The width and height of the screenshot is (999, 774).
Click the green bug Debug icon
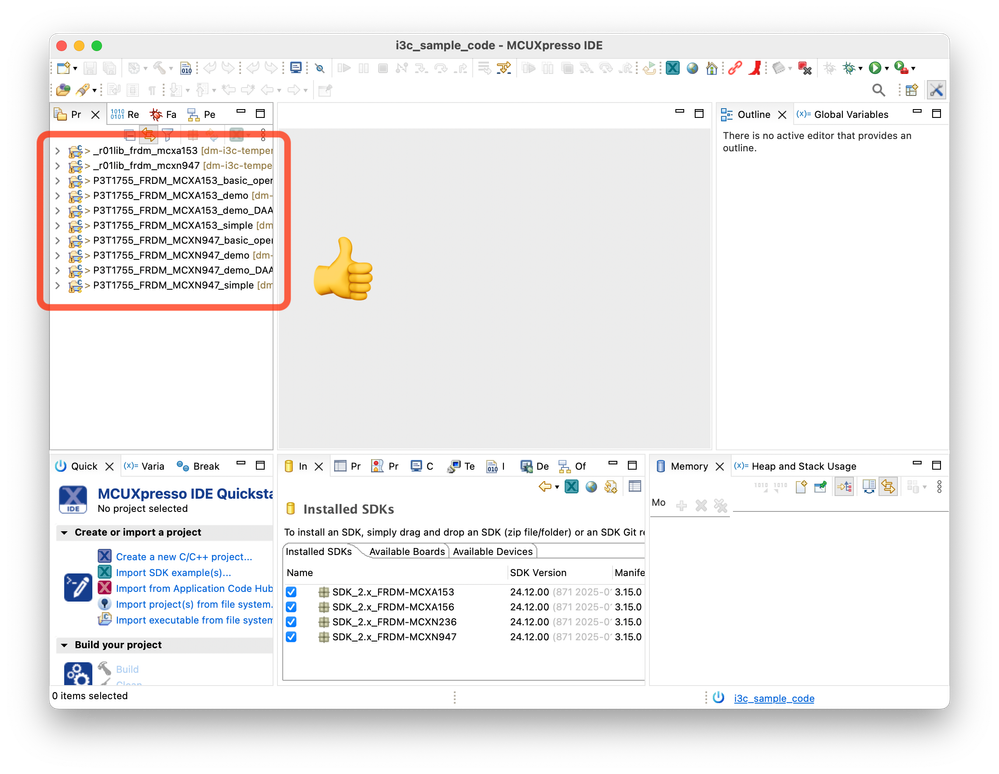click(x=849, y=68)
